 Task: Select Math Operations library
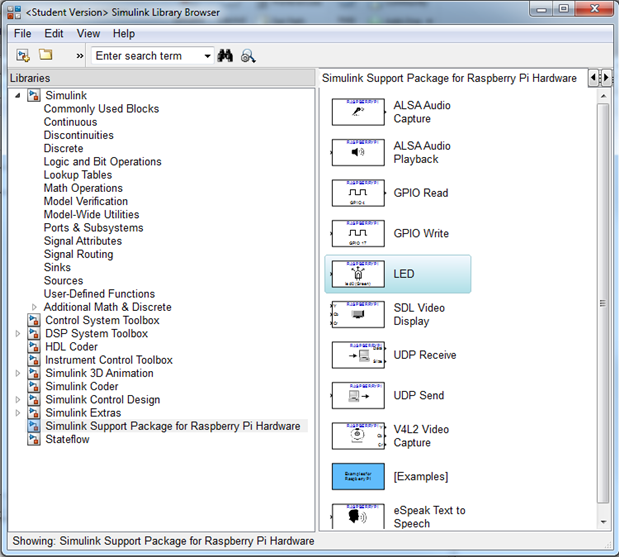pyautogui.click(x=83, y=188)
